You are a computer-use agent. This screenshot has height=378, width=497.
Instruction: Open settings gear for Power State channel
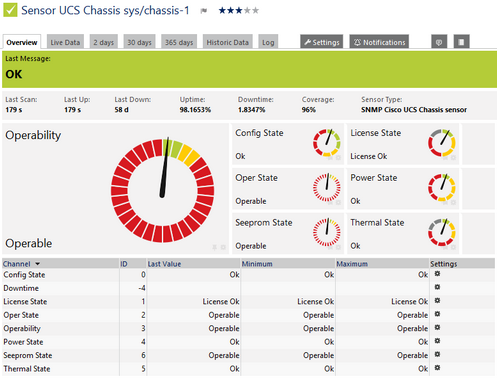[437, 341]
